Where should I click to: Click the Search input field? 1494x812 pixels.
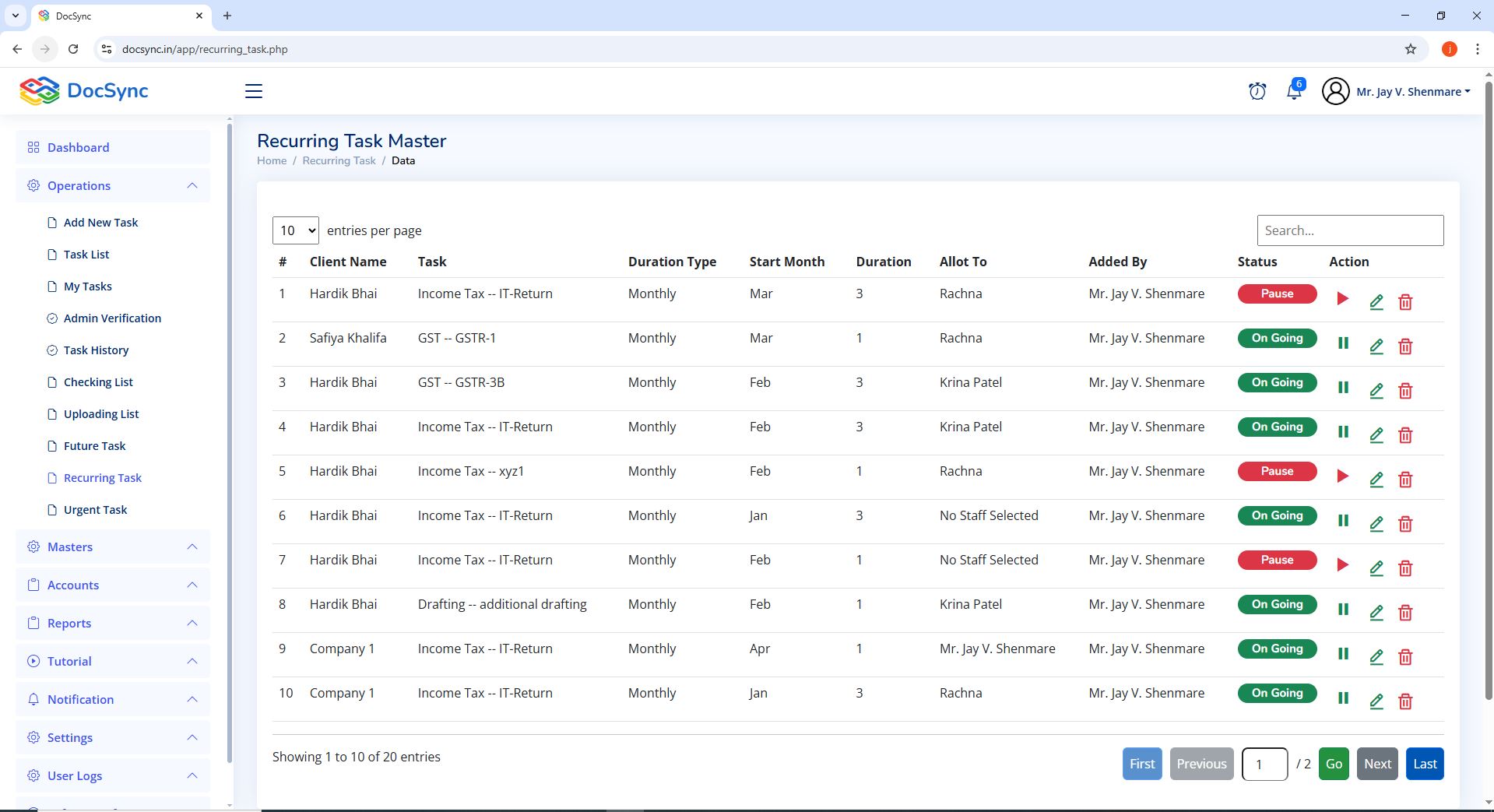pos(1349,230)
